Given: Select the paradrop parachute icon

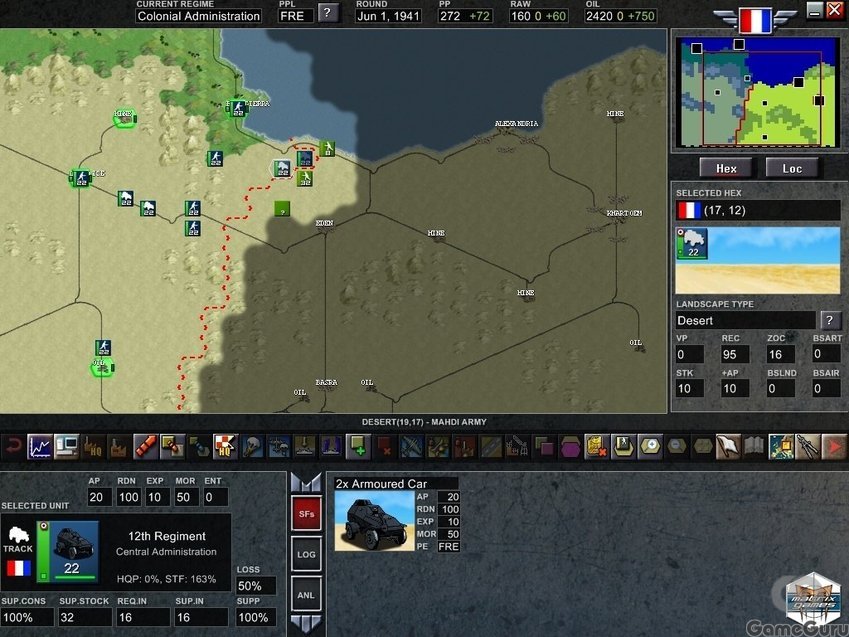Looking at the screenshot, I should pyautogui.click(x=252, y=447).
